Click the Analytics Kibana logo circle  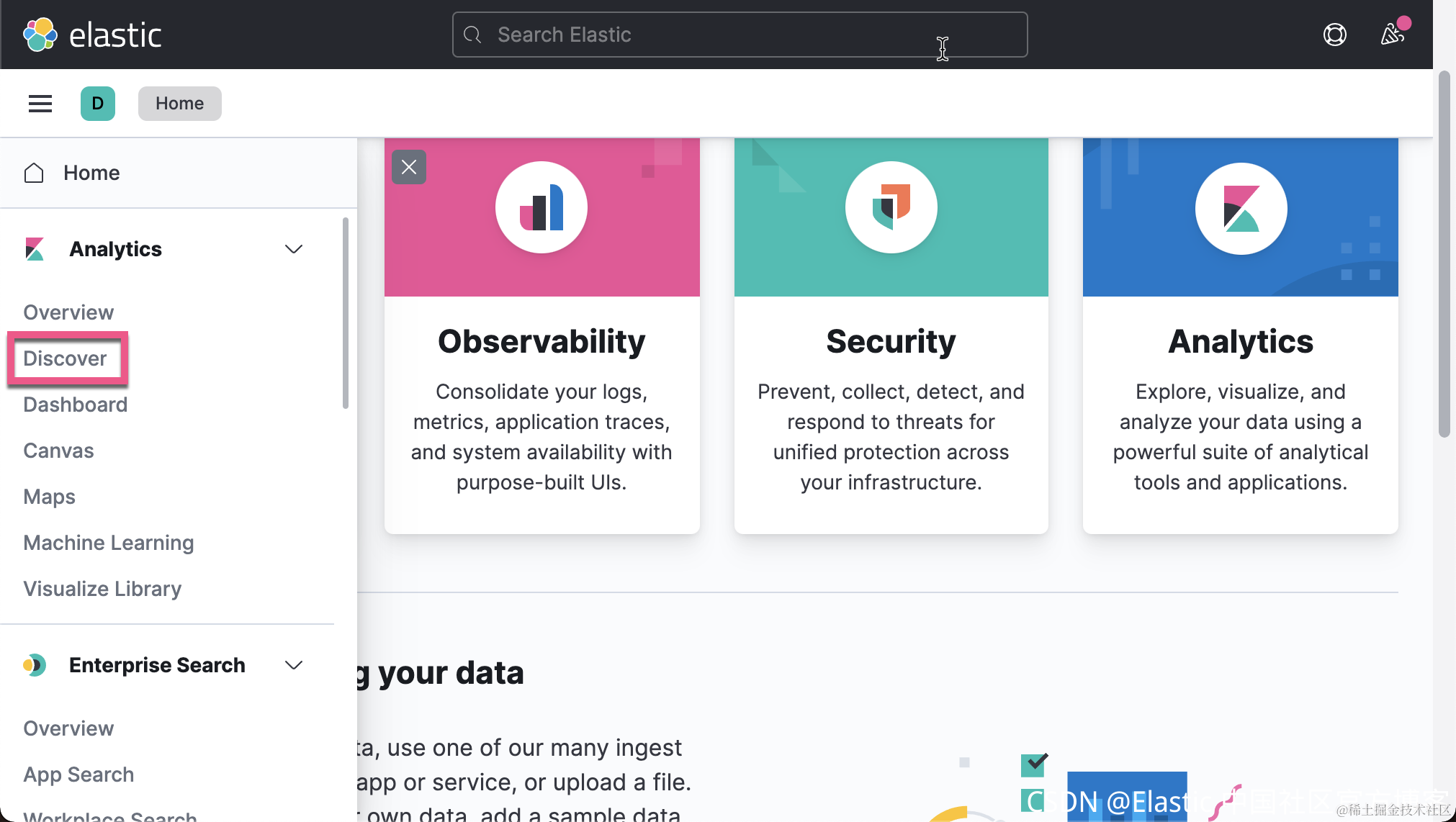point(1241,209)
